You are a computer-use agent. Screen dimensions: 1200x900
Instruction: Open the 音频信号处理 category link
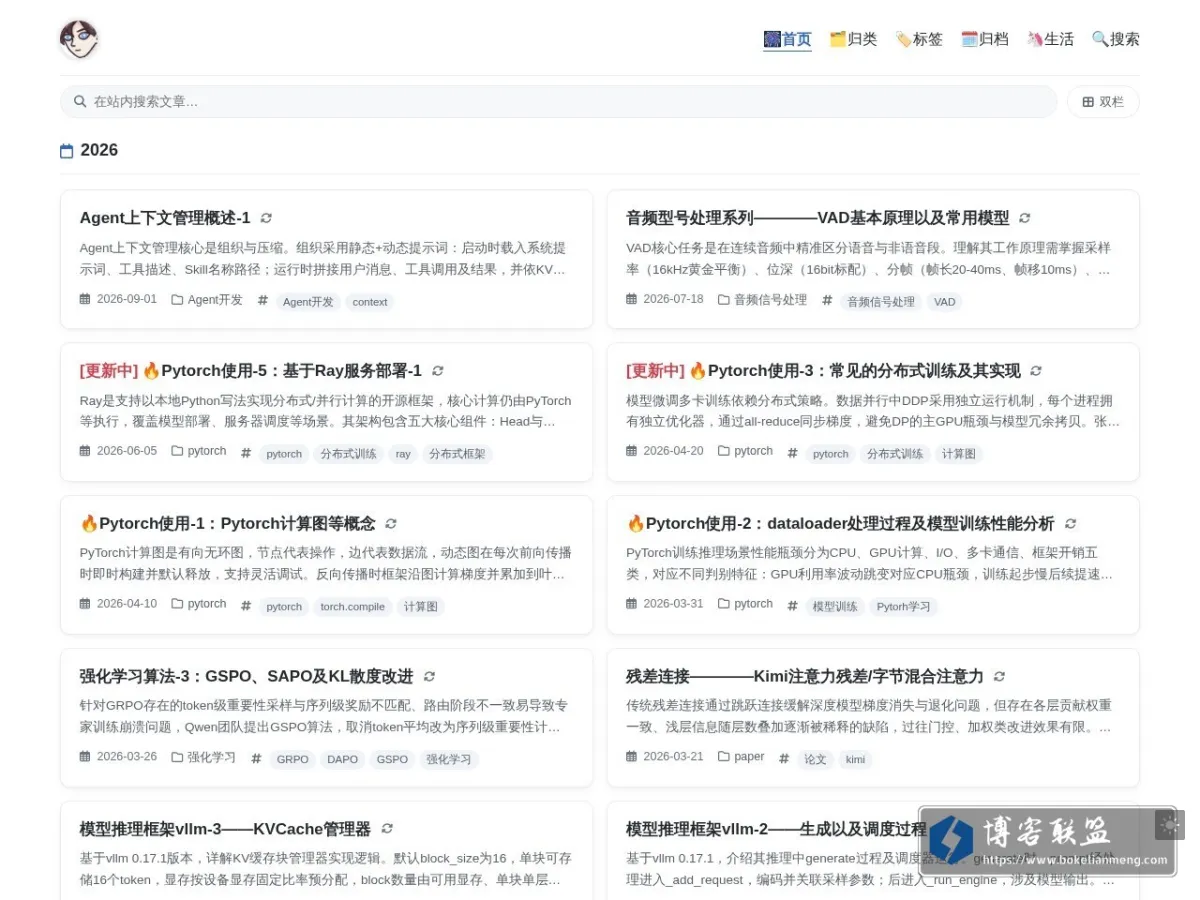pyautogui.click(x=770, y=300)
